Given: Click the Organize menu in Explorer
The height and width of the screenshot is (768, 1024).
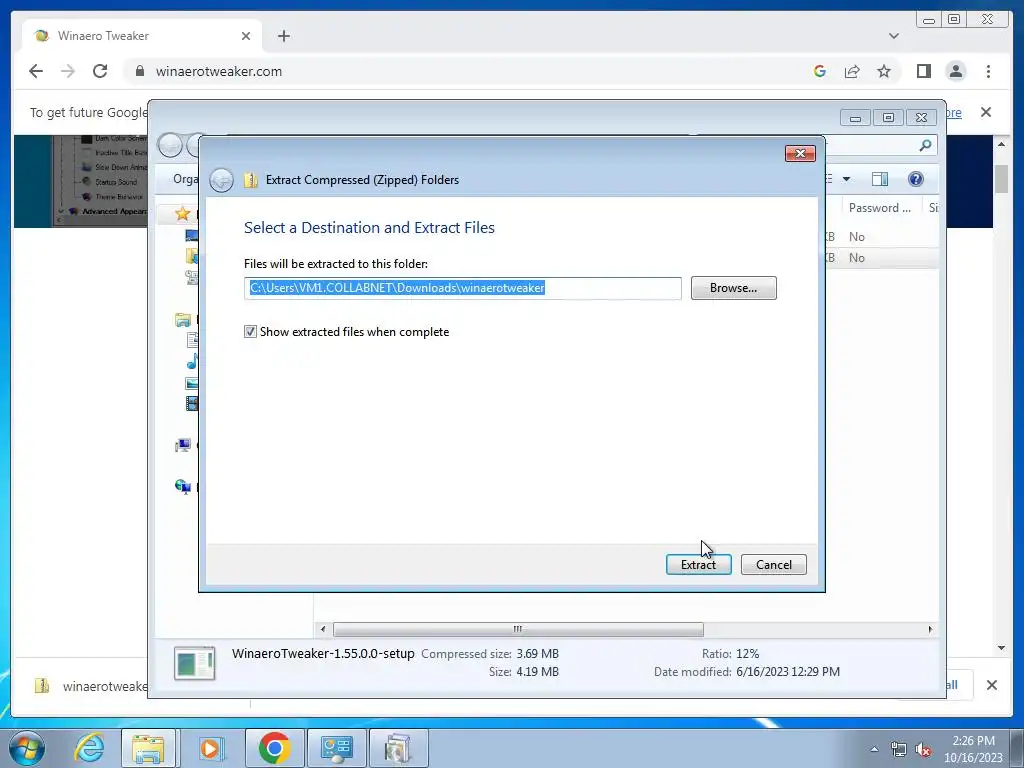Looking at the screenshot, I should point(185,179).
